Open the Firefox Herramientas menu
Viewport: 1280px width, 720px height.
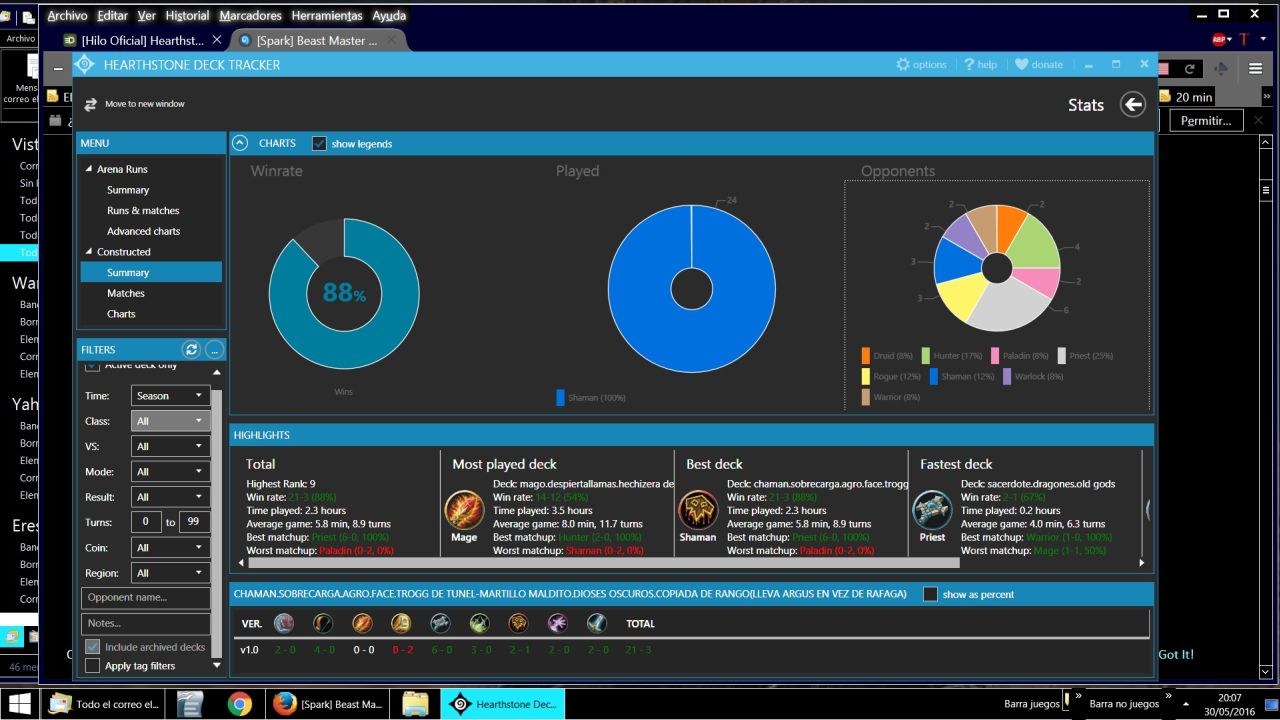tap(327, 15)
